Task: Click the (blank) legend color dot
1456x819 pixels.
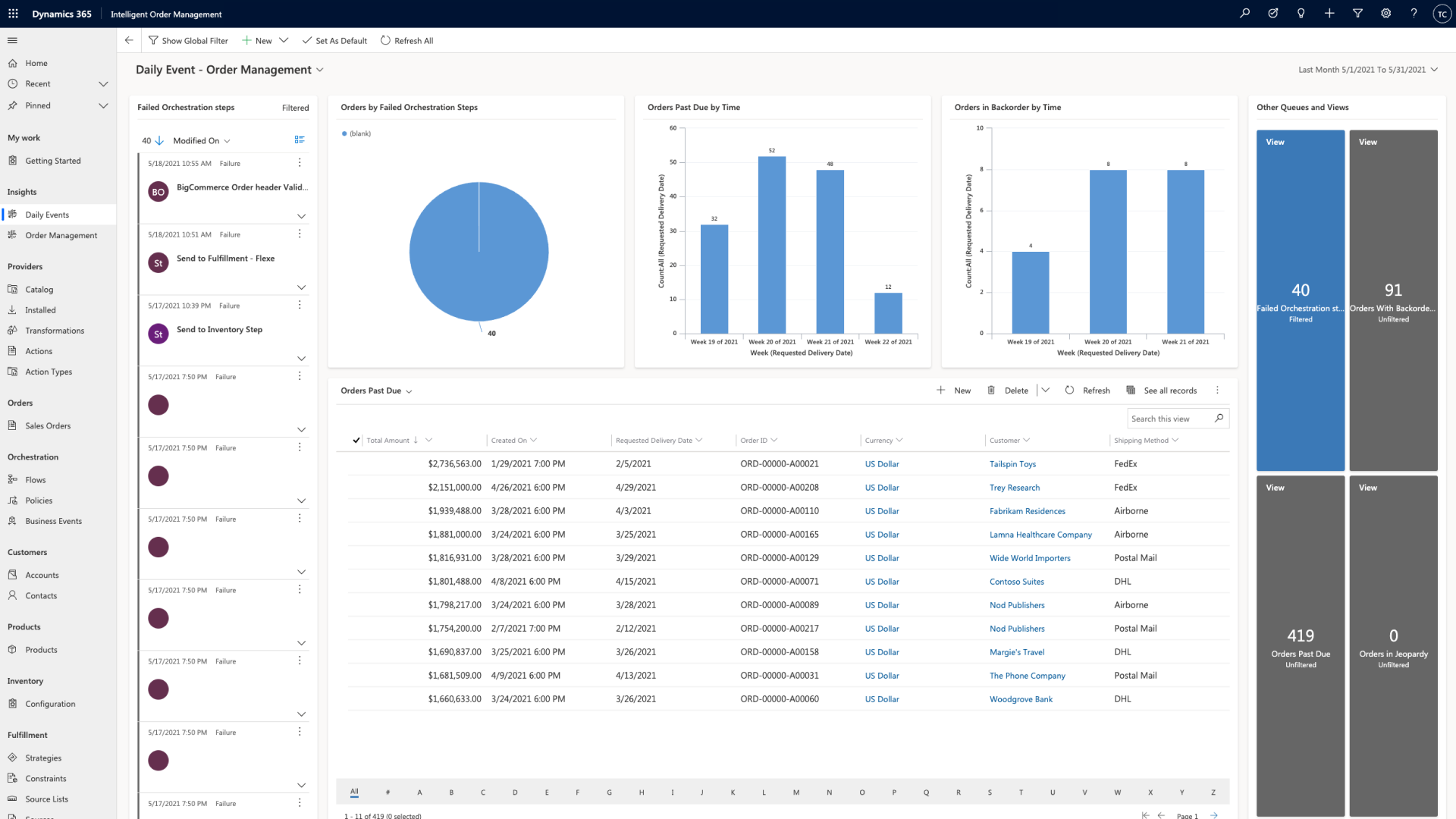Action: [344, 134]
